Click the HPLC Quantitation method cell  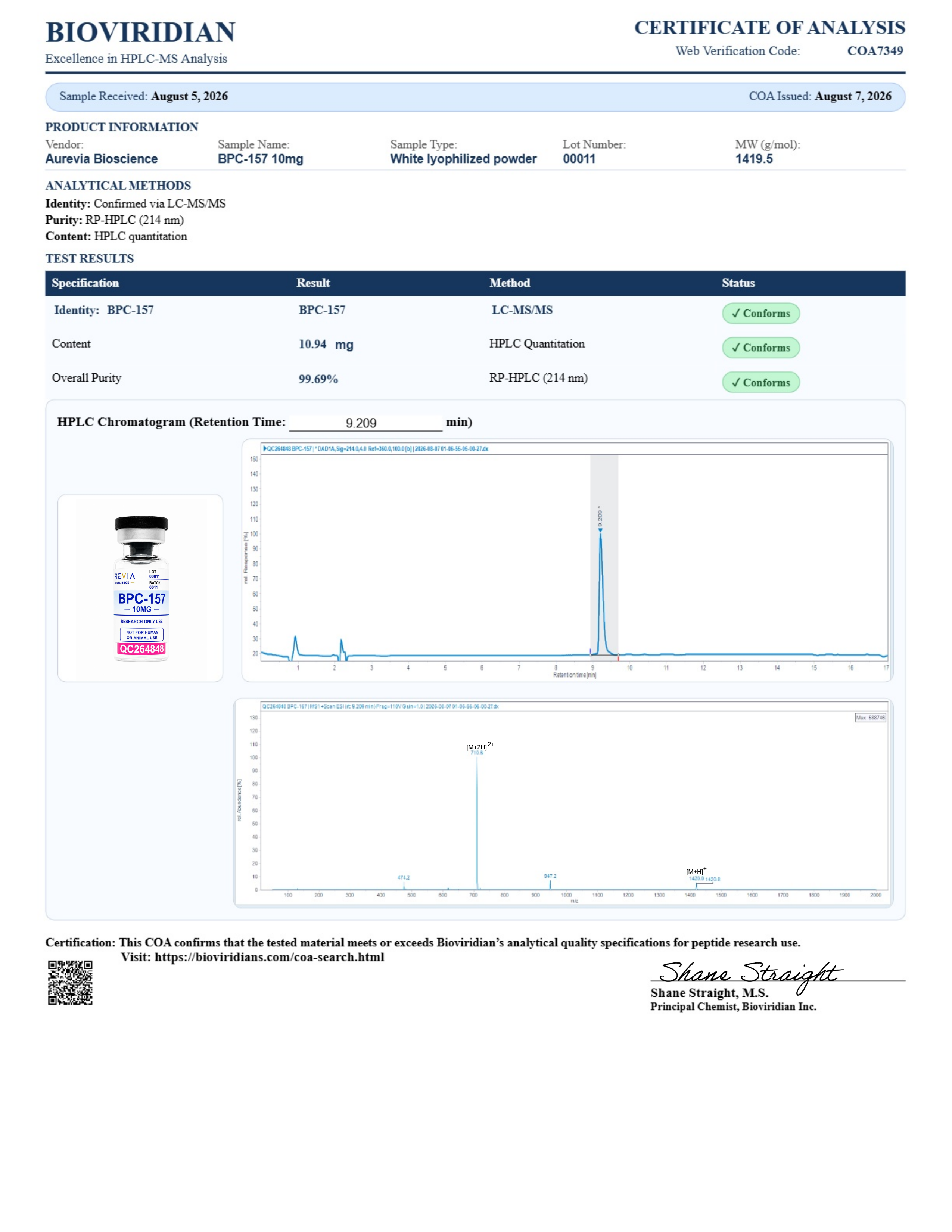(x=537, y=344)
